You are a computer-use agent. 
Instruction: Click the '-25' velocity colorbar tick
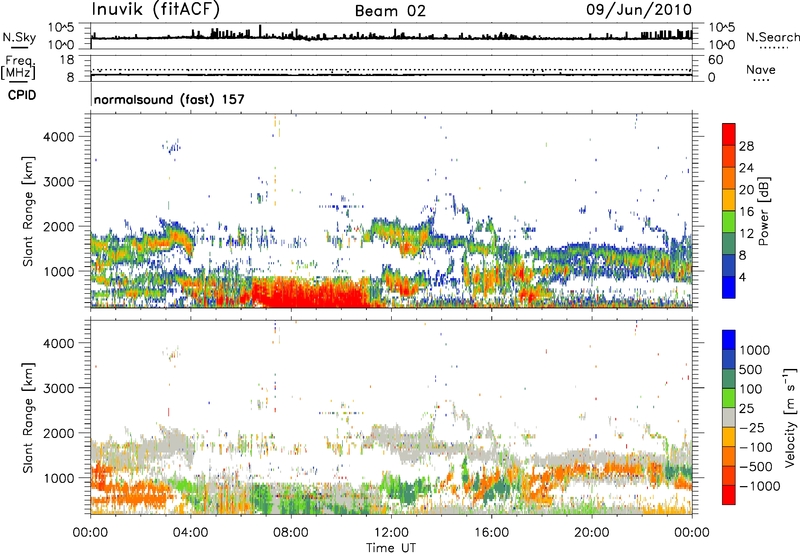(x=752, y=428)
